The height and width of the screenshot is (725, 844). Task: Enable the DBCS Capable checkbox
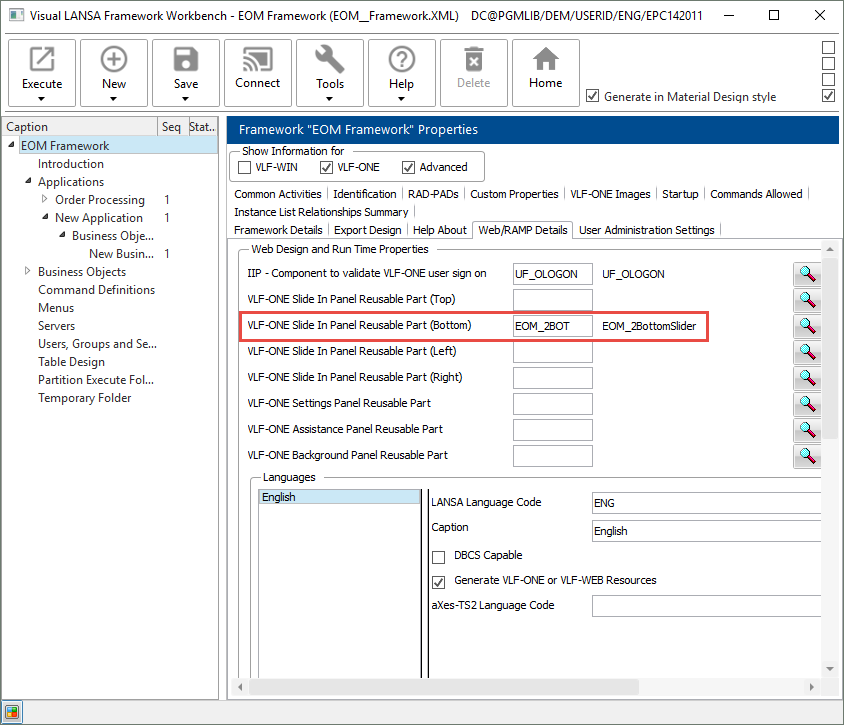439,557
